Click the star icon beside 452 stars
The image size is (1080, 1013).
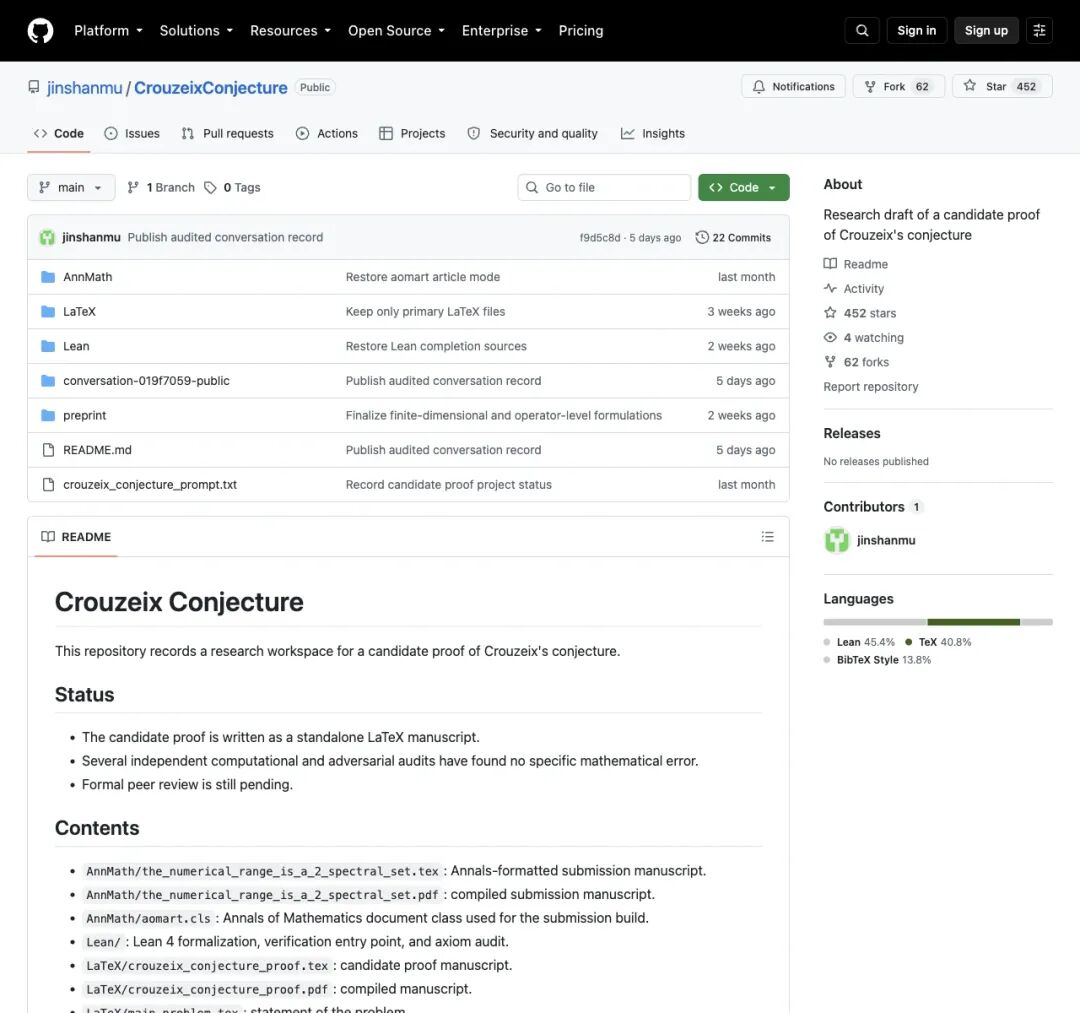pos(830,313)
